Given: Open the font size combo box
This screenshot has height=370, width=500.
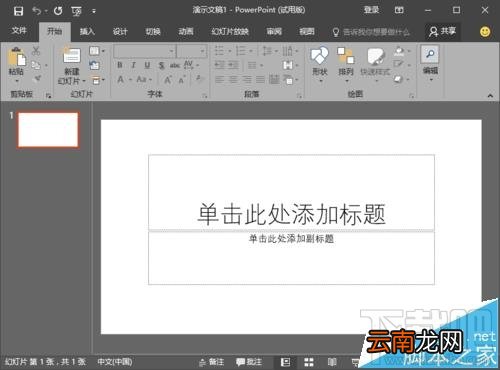Looking at the screenshot, I should pyautogui.click(x=191, y=51).
